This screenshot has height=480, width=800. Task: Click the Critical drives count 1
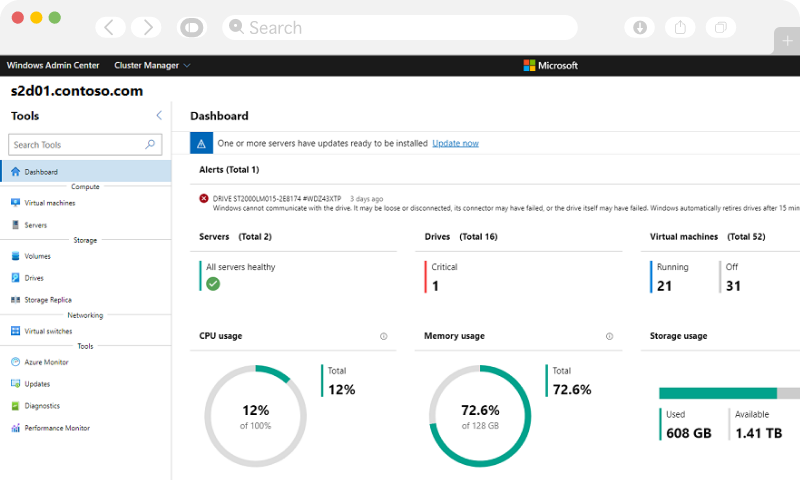[x=435, y=286]
